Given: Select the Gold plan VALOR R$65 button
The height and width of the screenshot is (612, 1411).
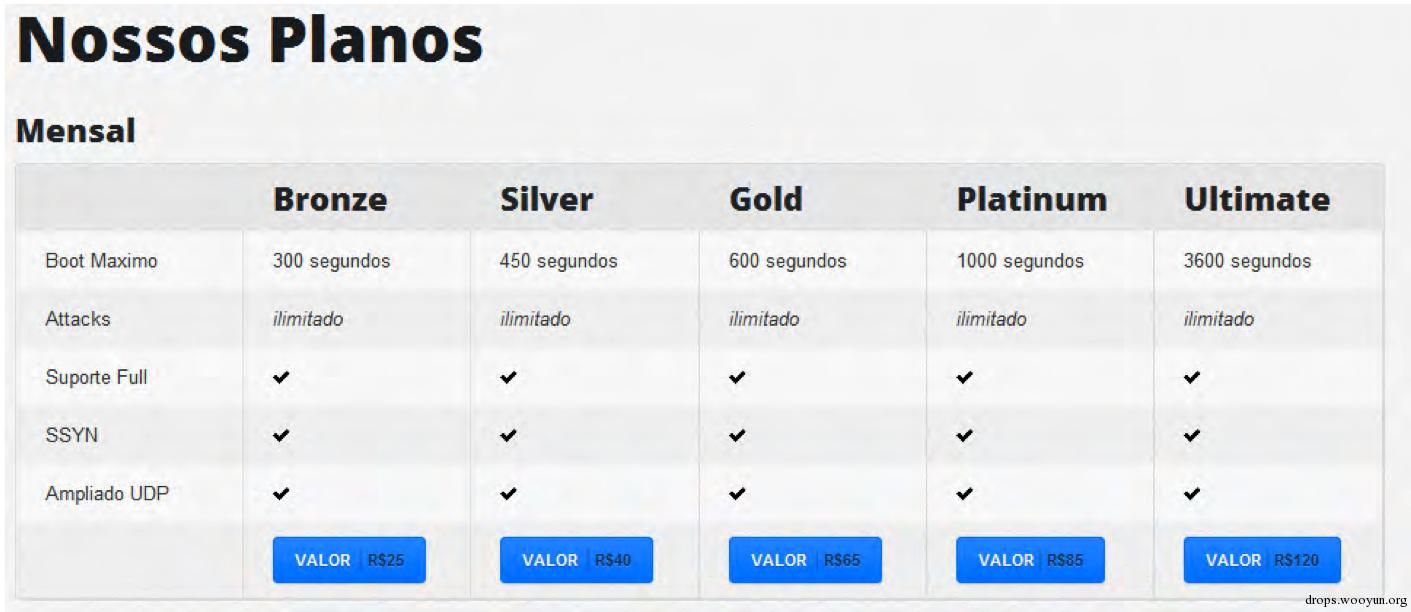Looking at the screenshot, I should [x=805, y=560].
